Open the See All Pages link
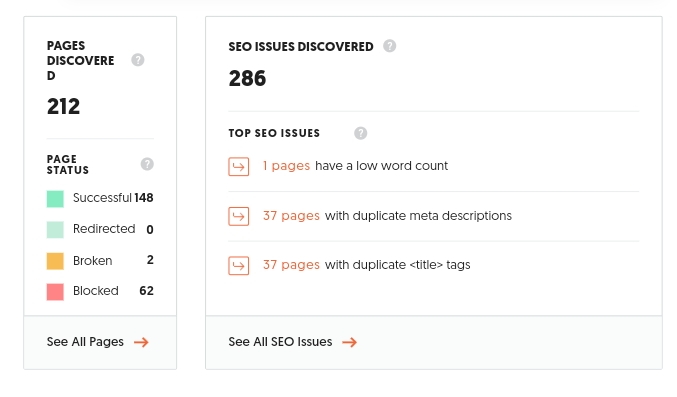Viewport: 677px width, 397px height. [85, 342]
